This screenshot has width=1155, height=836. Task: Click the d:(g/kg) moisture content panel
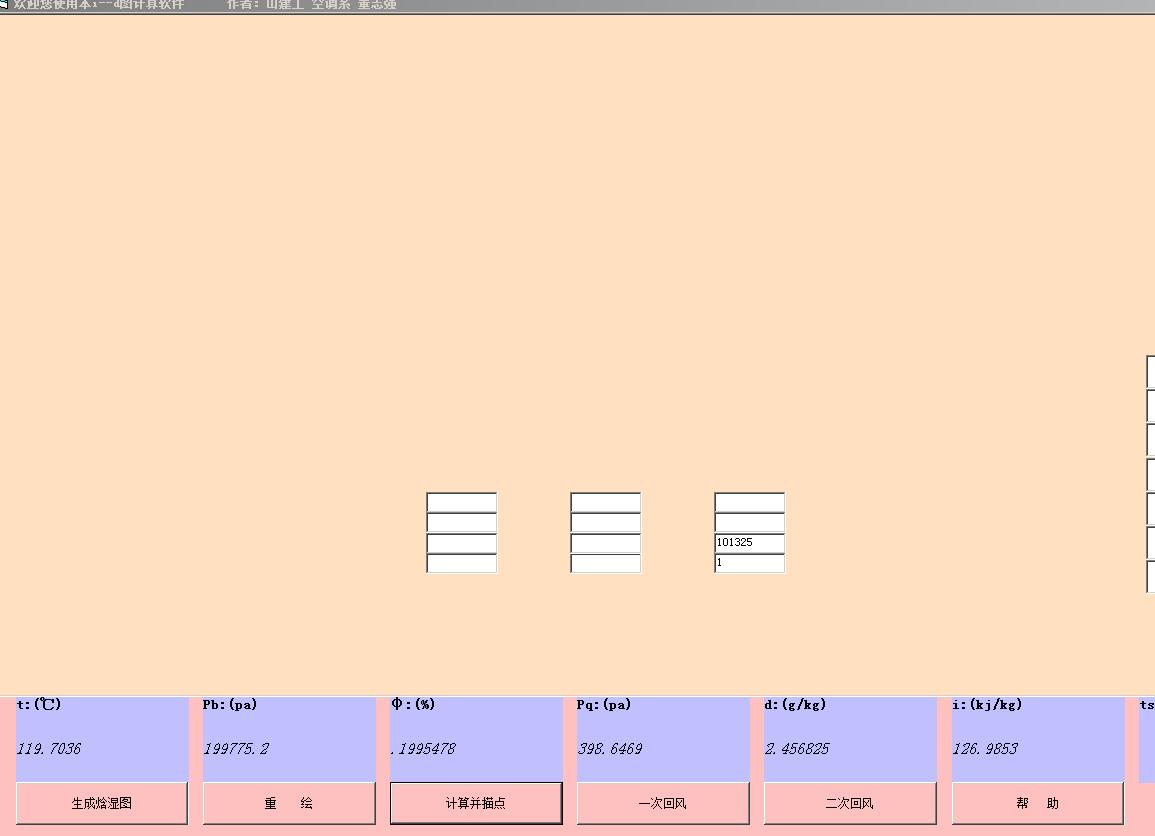pos(849,739)
